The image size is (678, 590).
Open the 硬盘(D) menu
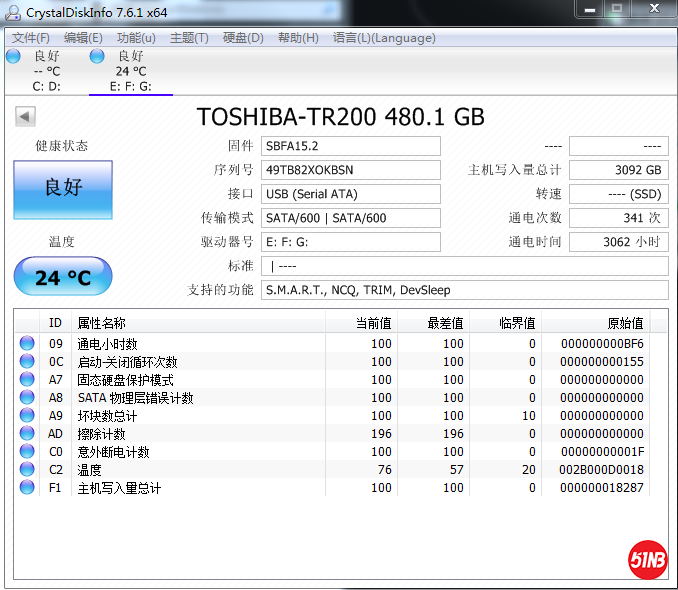(243, 38)
